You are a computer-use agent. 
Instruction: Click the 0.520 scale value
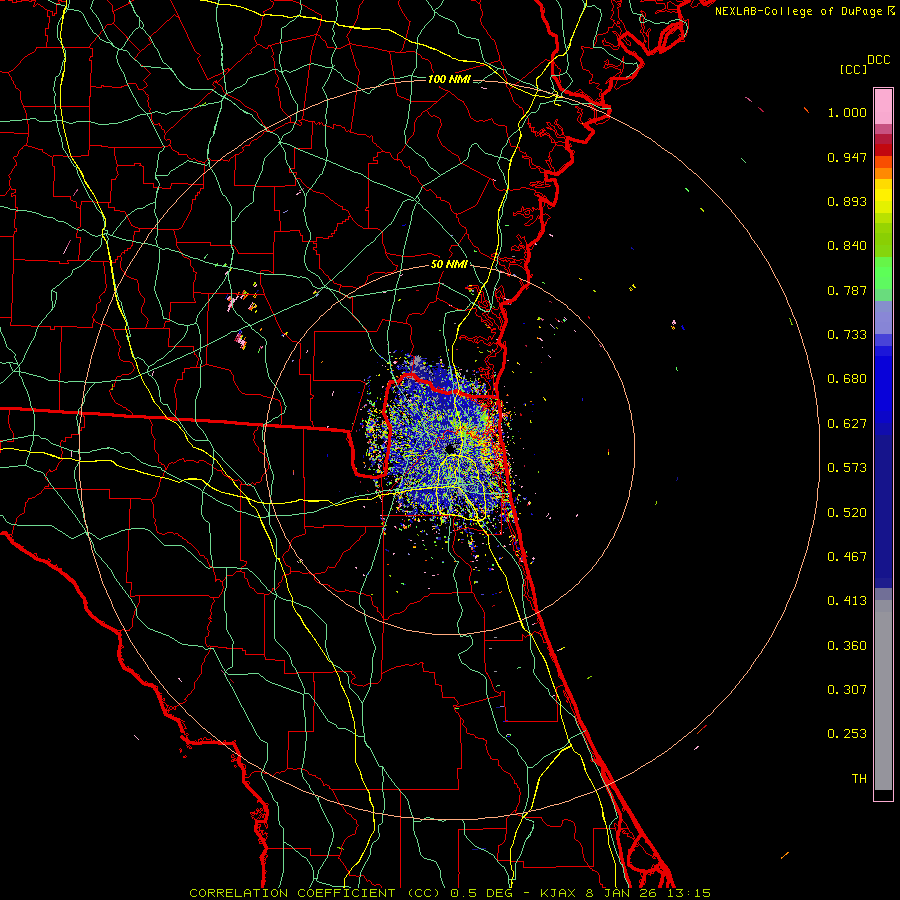pos(847,513)
